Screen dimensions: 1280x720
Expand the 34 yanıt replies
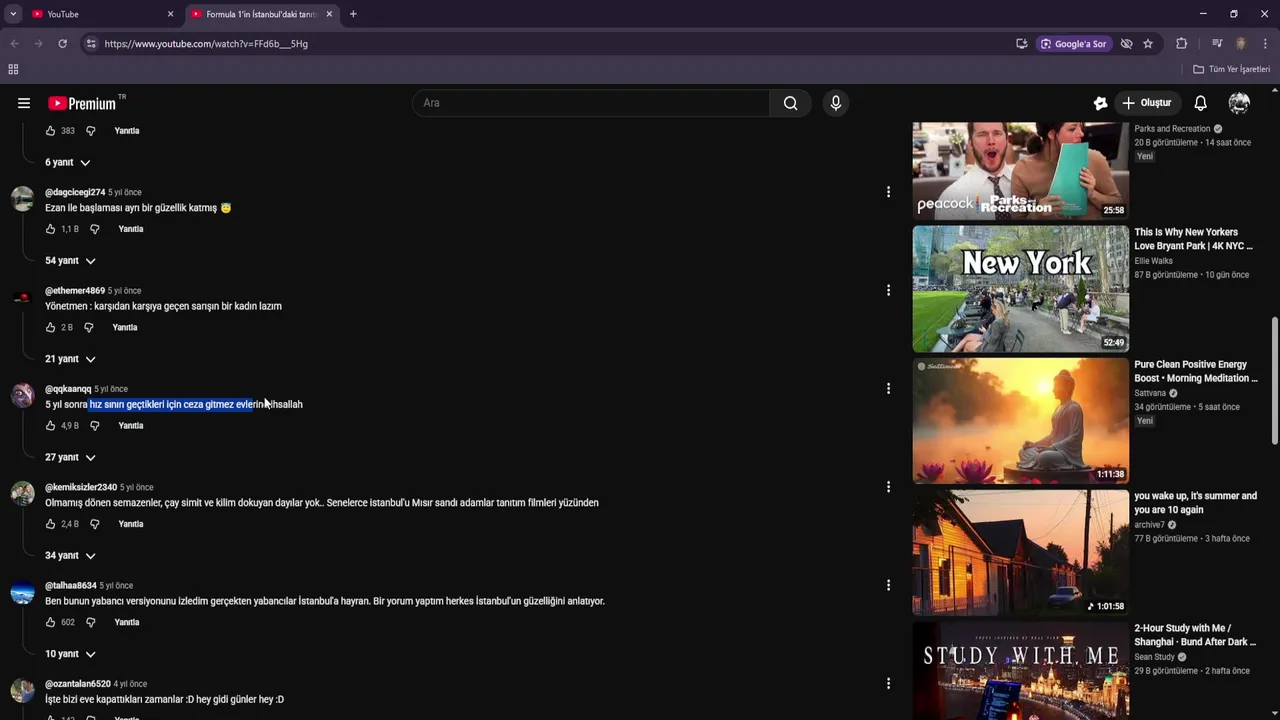point(70,555)
